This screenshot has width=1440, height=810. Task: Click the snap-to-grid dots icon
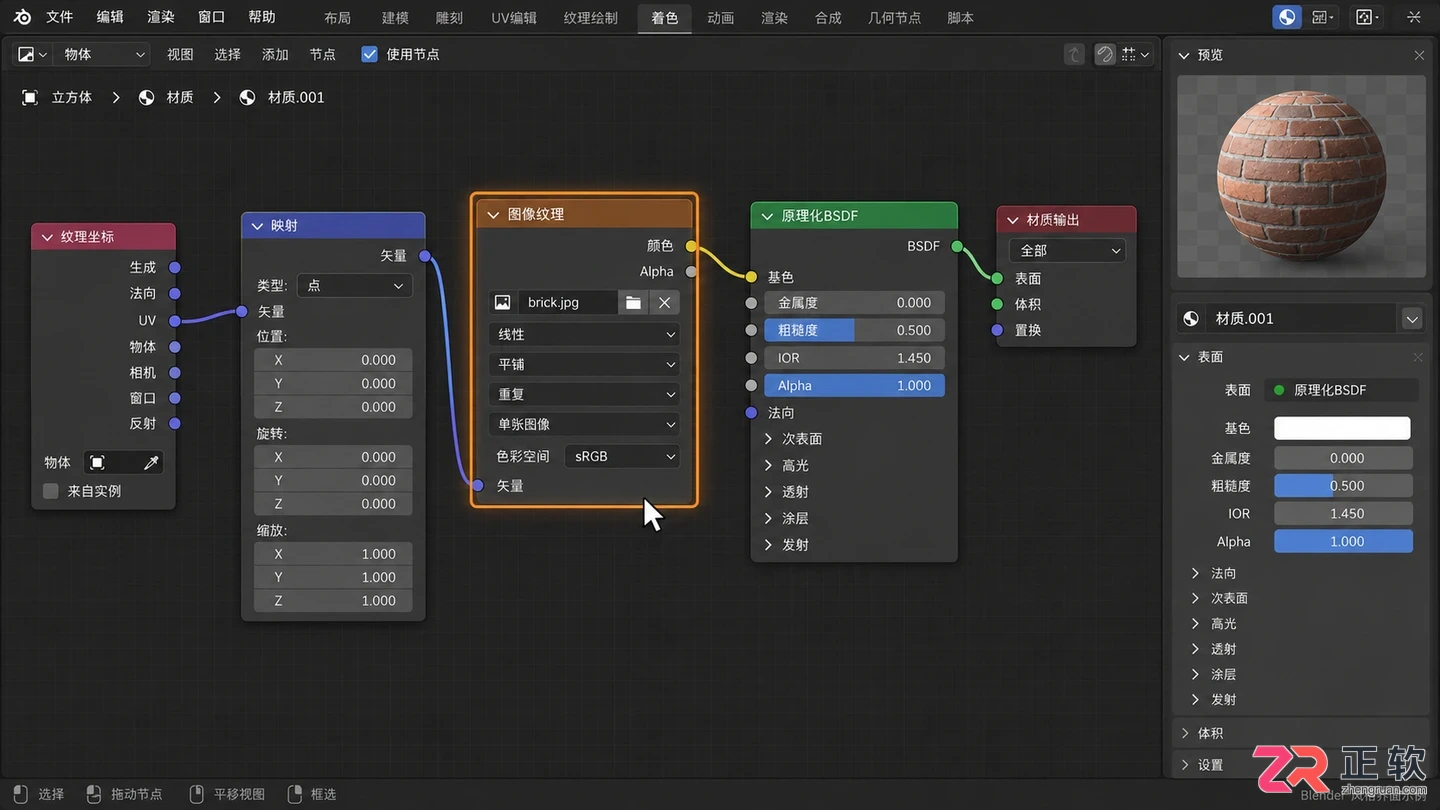[x=1129, y=54]
